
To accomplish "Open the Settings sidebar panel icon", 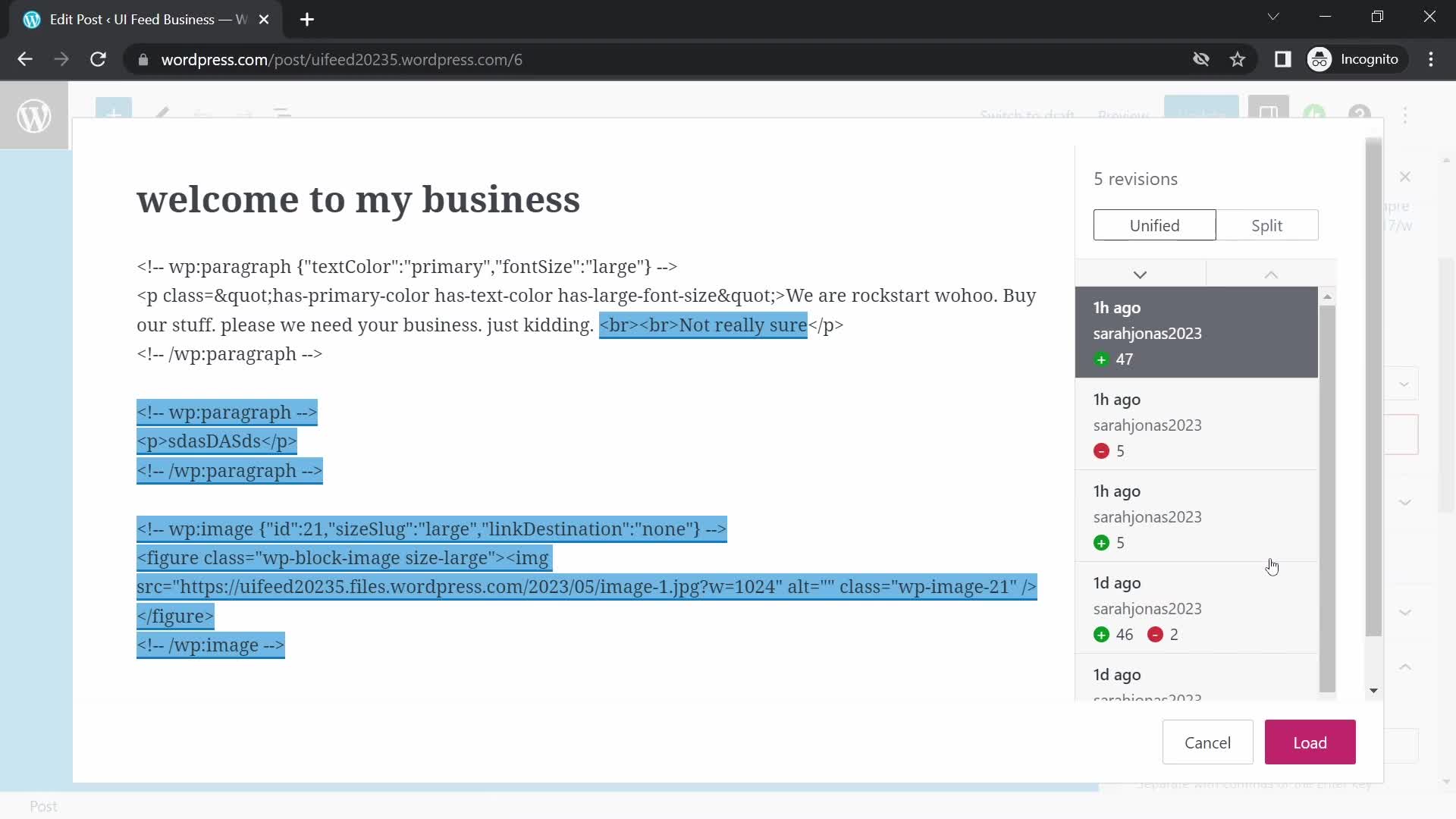I will coord(1269,114).
